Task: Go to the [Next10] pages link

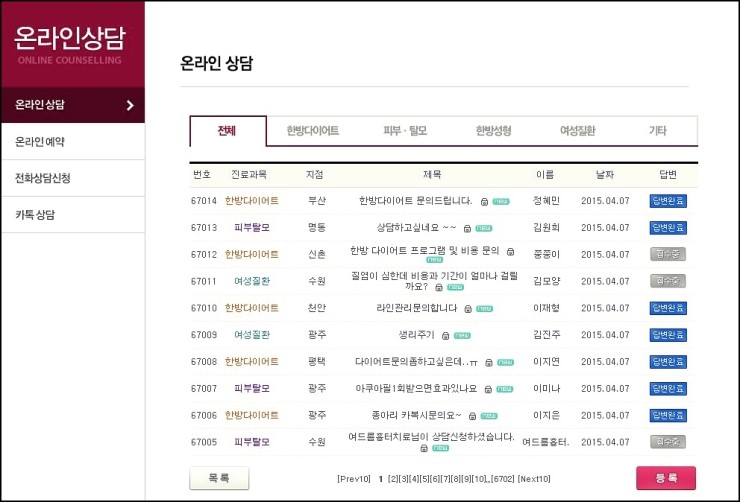Action: click(x=534, y=479)
